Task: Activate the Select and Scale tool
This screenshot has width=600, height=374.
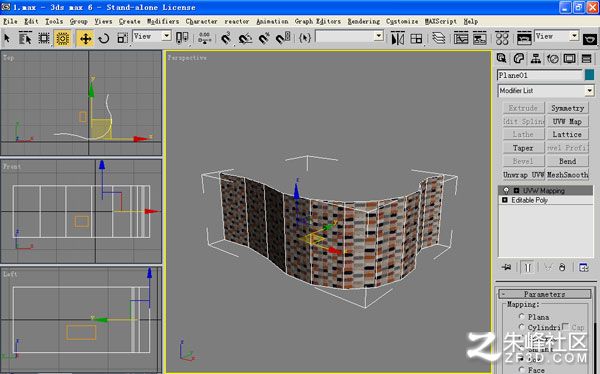Action: (122, 38)
